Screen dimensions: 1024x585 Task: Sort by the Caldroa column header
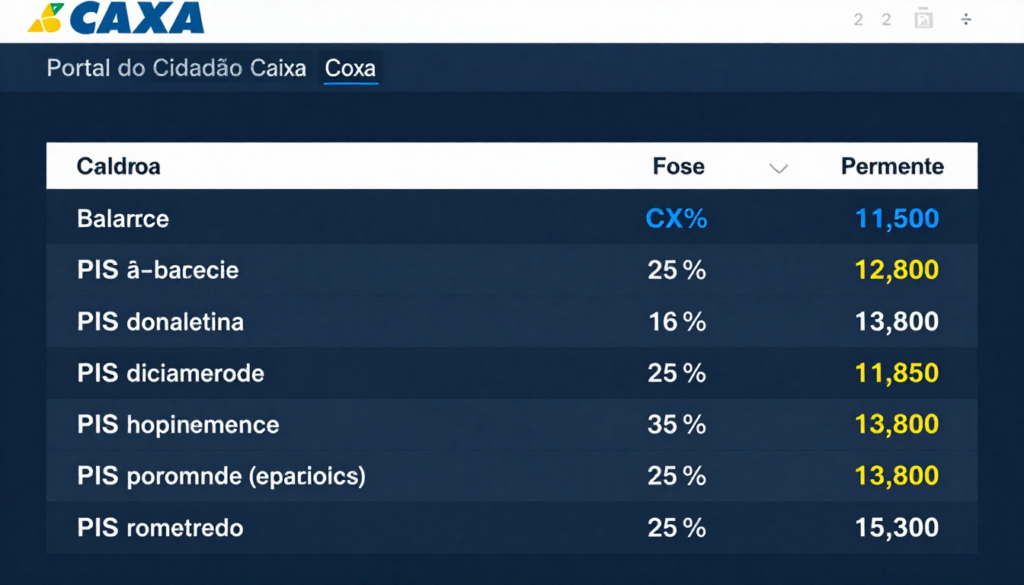118,166
